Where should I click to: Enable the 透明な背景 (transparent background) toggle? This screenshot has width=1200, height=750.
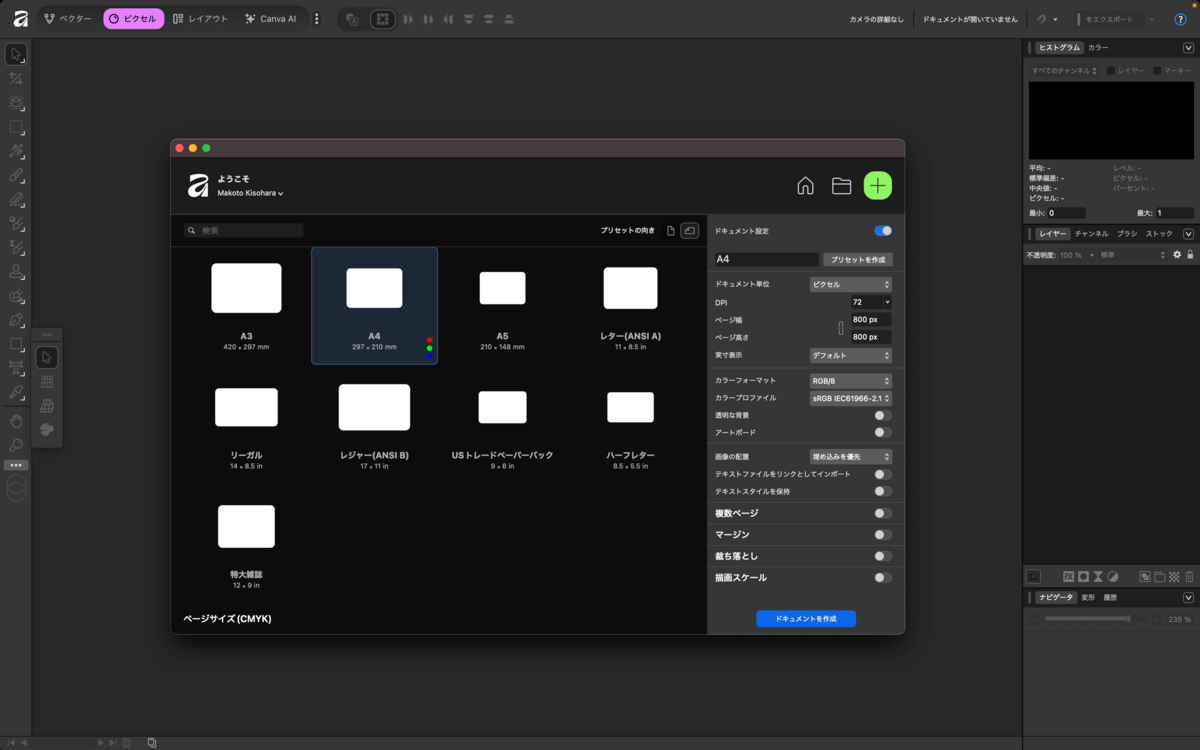tap(882, 415)
